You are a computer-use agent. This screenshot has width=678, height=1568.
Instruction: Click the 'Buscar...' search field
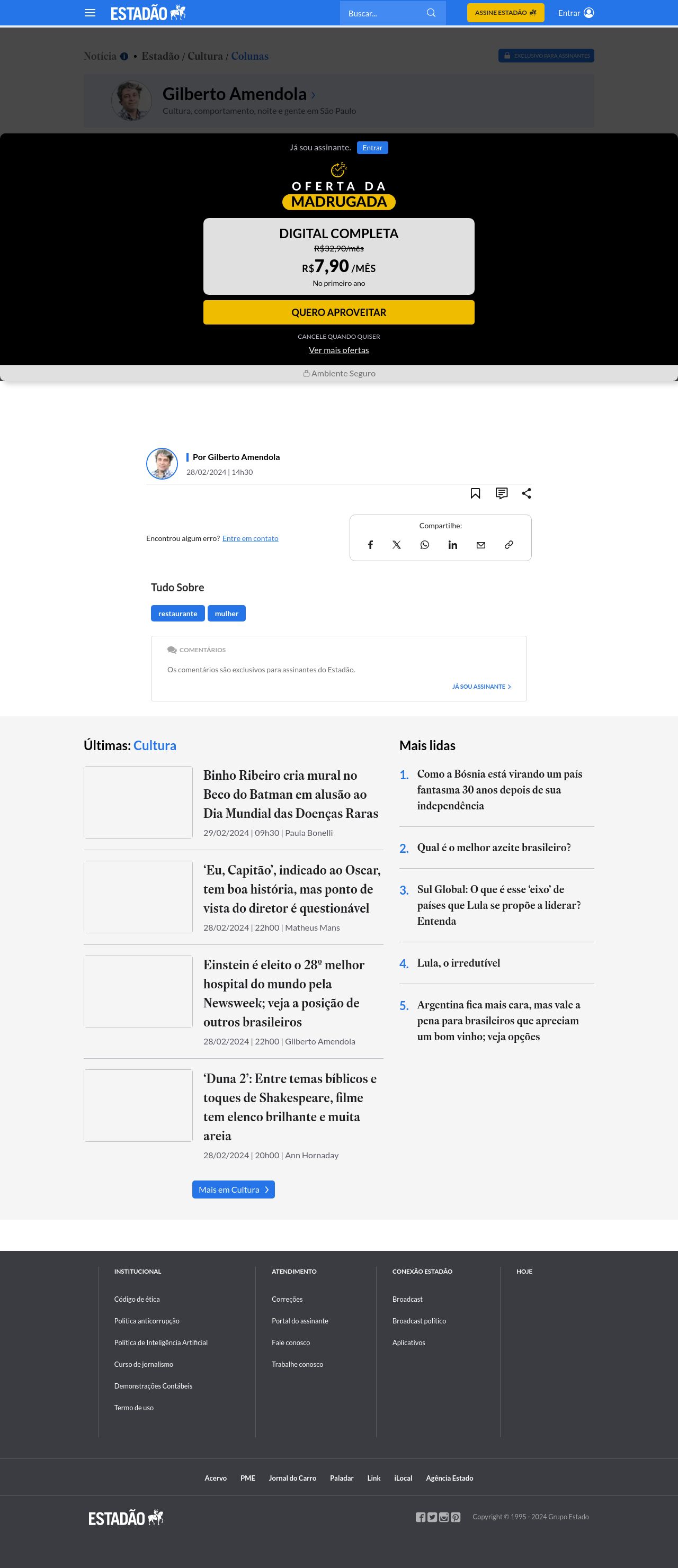384,13
